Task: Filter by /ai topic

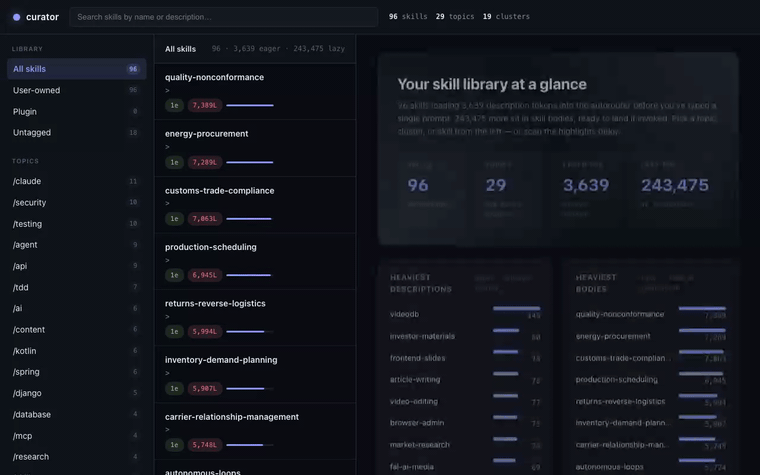Action: (x=77, y=308)
